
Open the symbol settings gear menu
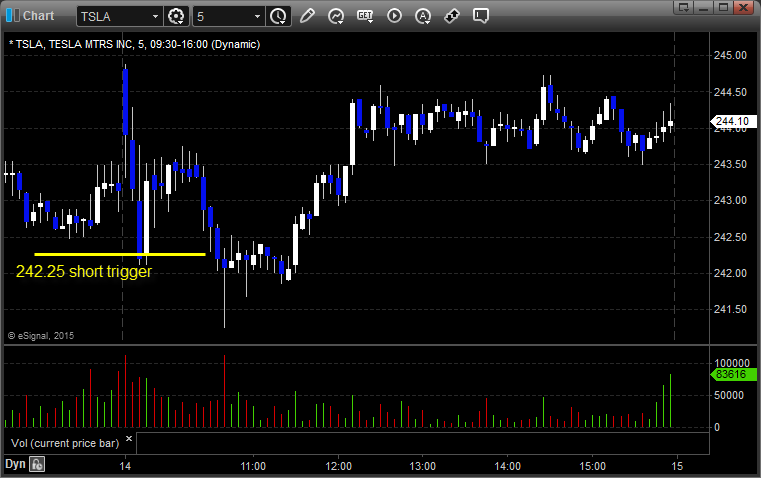pyautogui.click(x=176, y=16)
